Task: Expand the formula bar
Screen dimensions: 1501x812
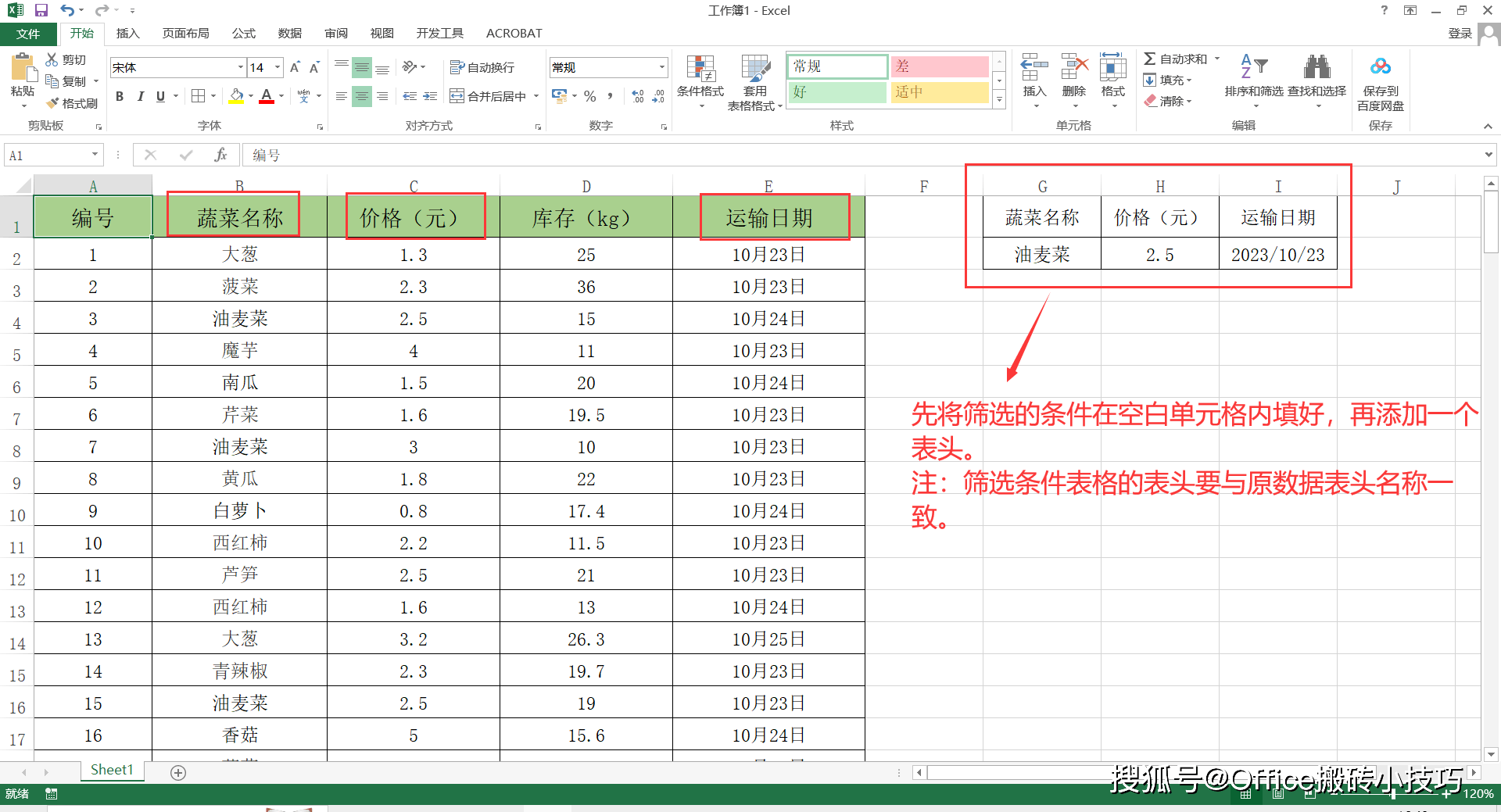Action: pos(1488,155)
